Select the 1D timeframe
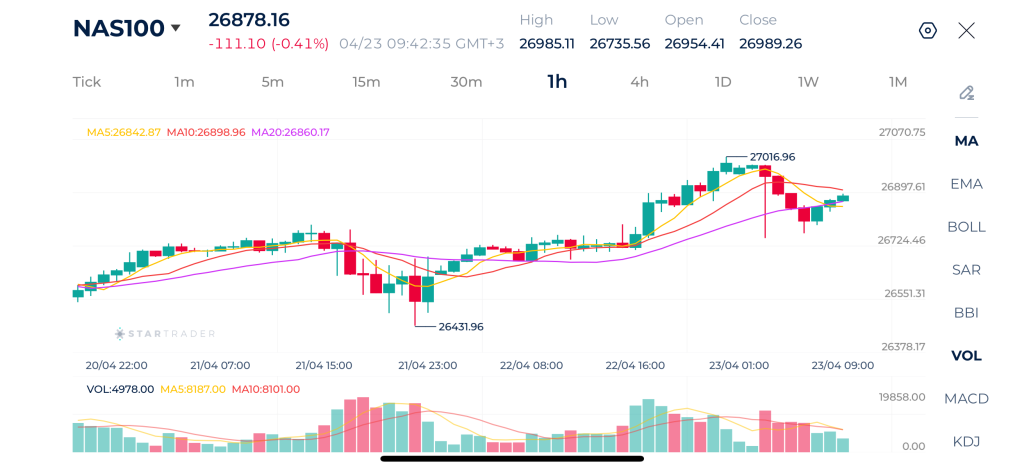This screenshot has height=471, width=1024. pos(723,82)
